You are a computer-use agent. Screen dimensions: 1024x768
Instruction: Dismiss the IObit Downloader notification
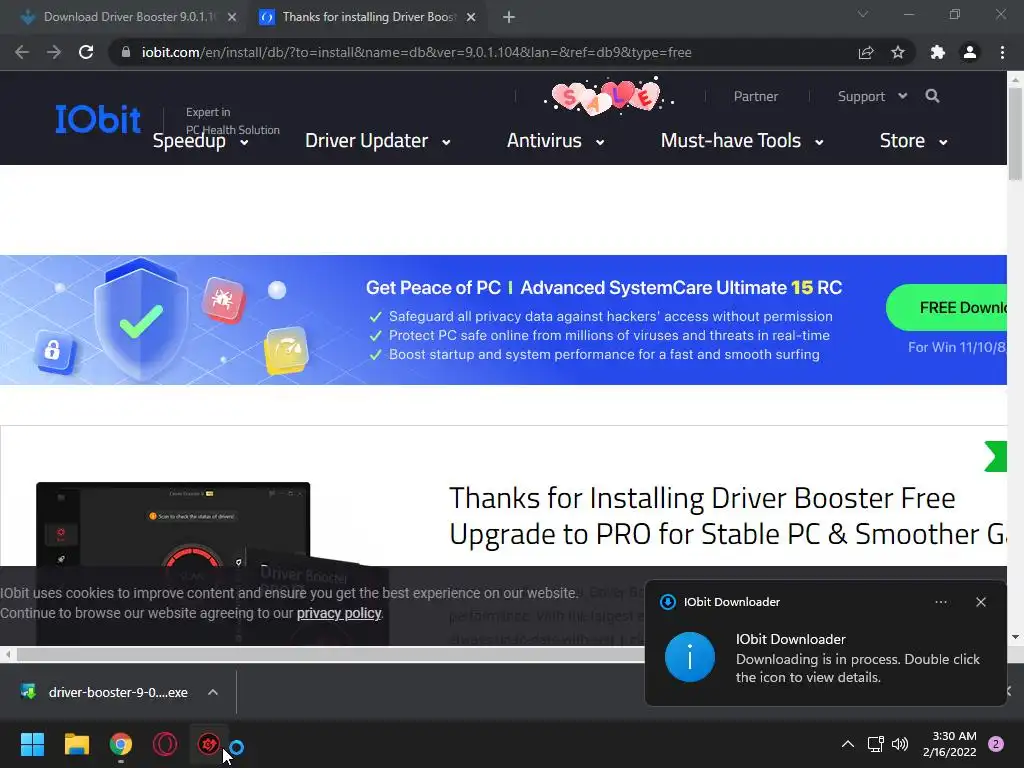pyautogui.click(x=981, y=602)
